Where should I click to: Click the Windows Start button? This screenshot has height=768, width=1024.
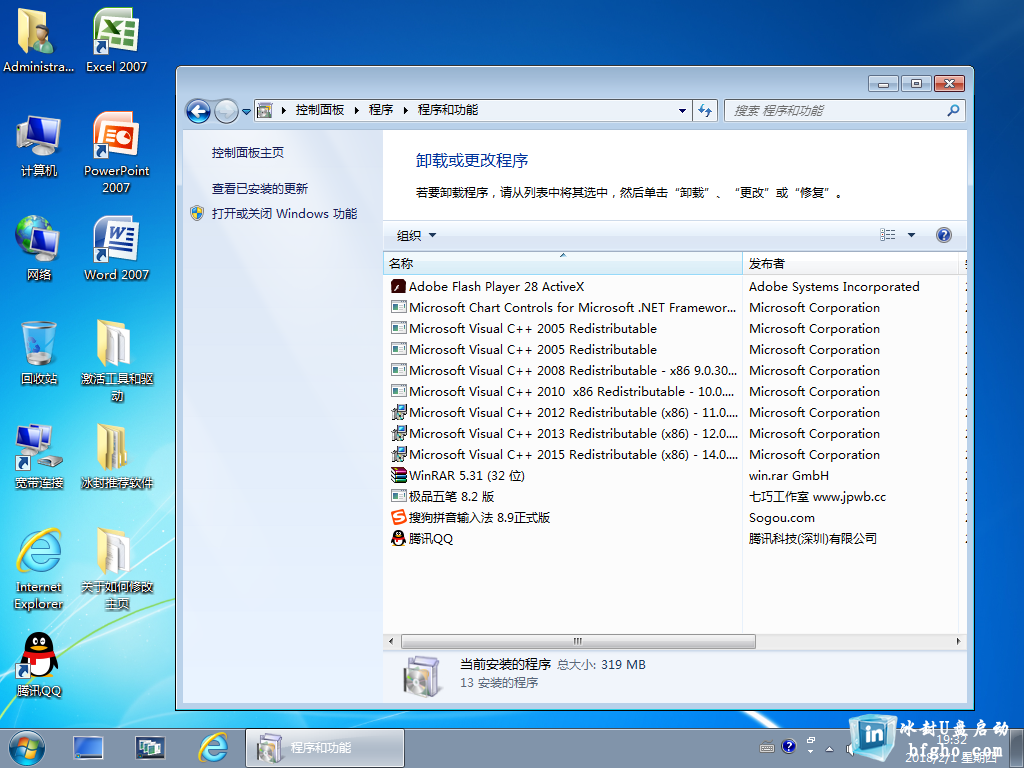click(x=27, y=748)
